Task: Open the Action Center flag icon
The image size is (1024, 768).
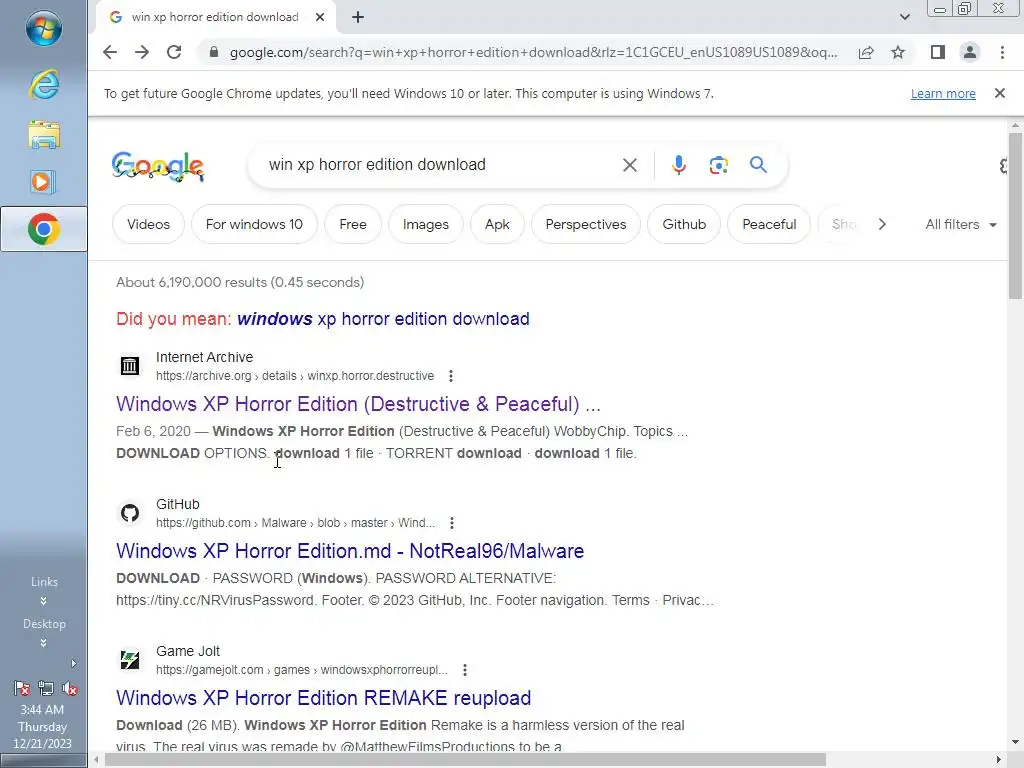Action: click(x=22, y=688)
